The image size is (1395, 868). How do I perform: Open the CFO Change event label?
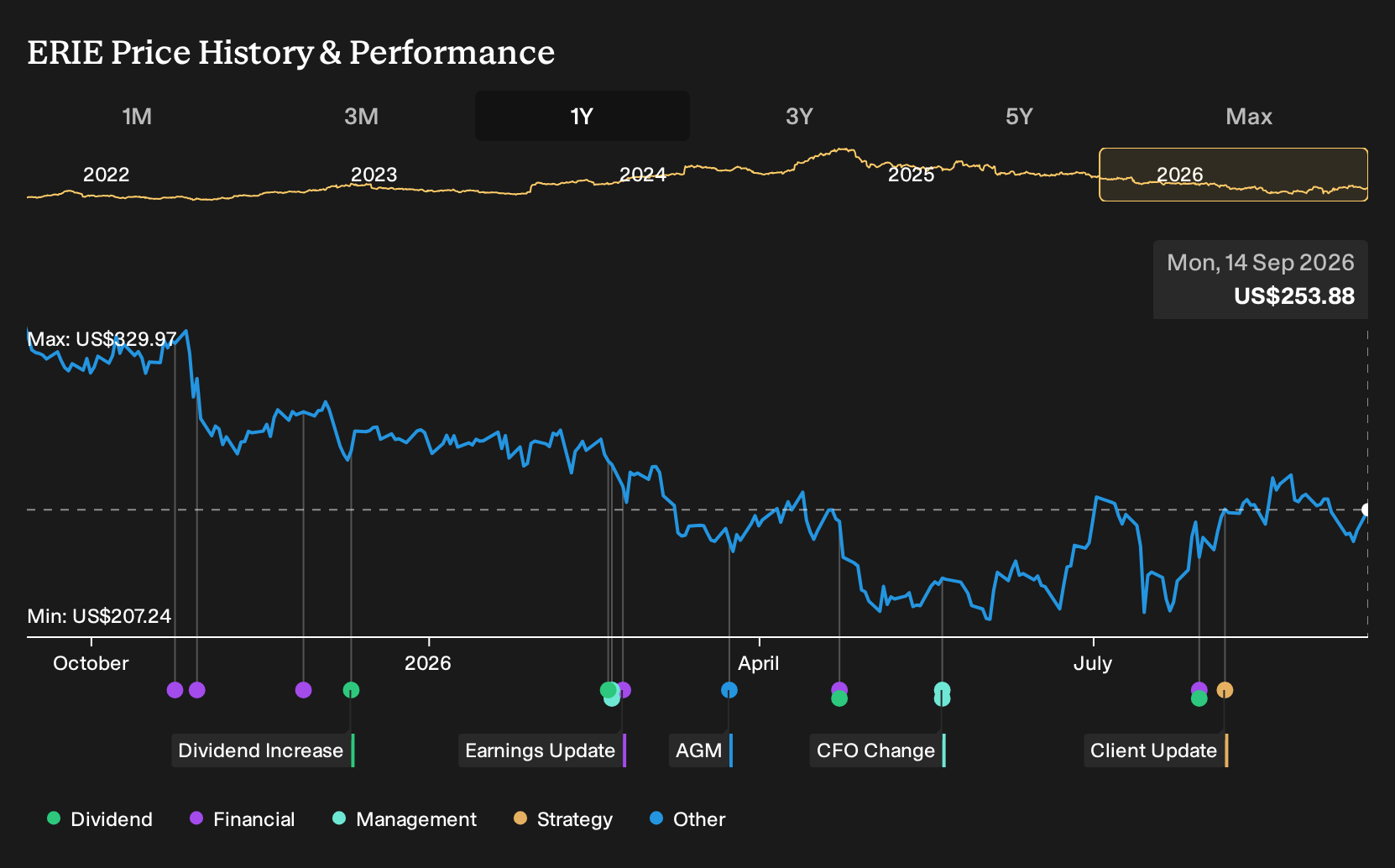(878, 750)
